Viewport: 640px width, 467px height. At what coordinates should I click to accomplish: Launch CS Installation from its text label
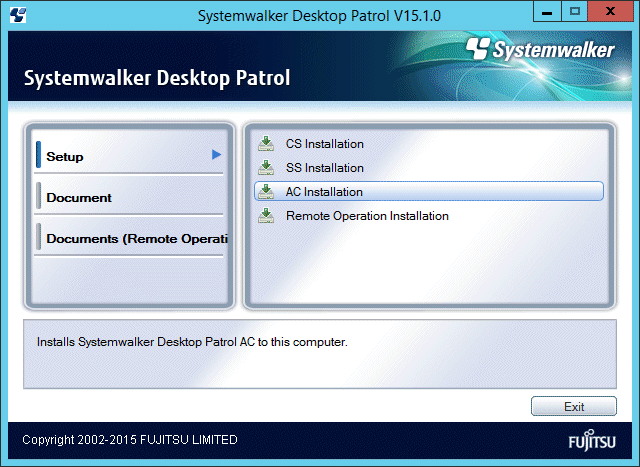click(x=324, y=144)
